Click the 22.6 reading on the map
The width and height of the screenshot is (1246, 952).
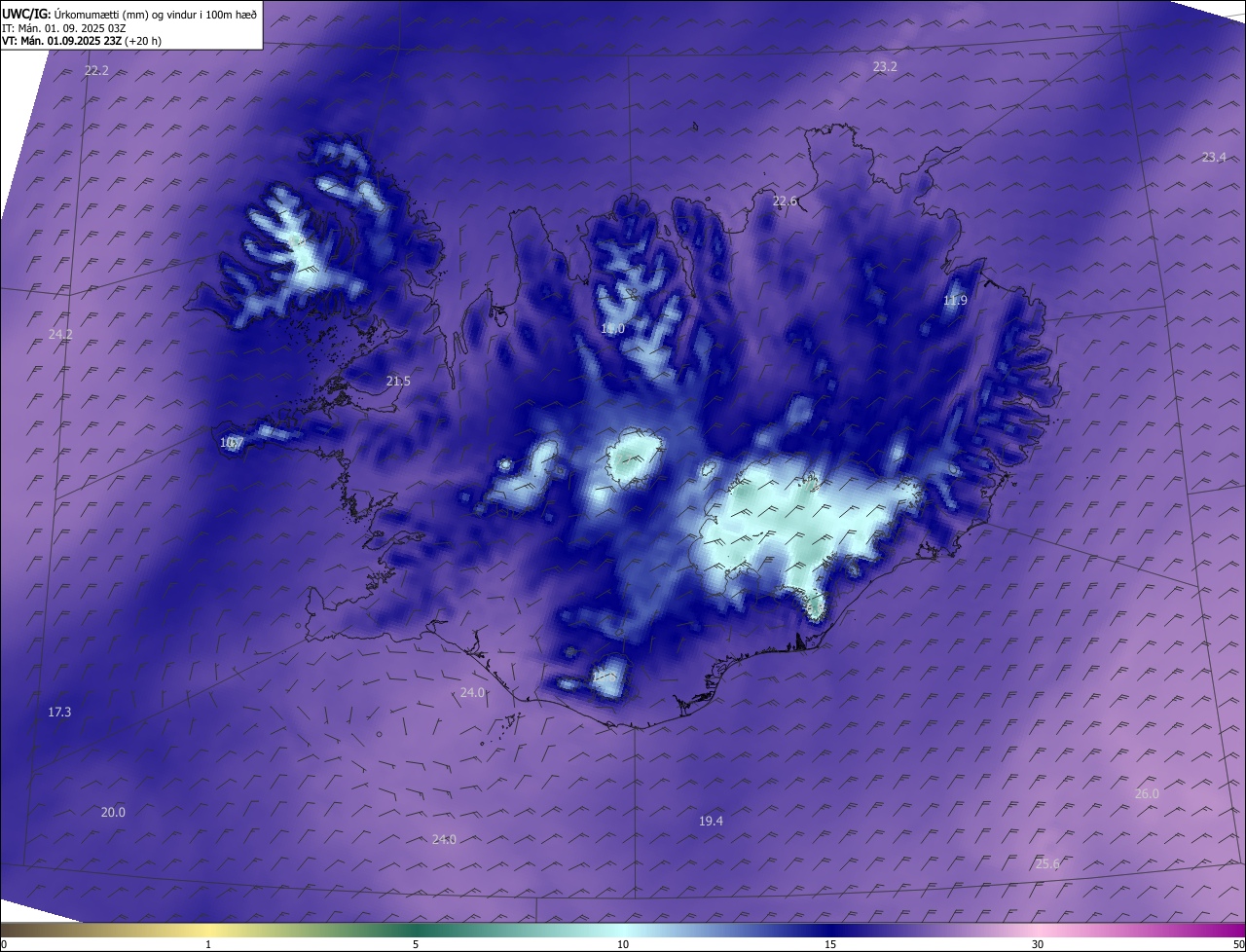[x=785, y=201]
